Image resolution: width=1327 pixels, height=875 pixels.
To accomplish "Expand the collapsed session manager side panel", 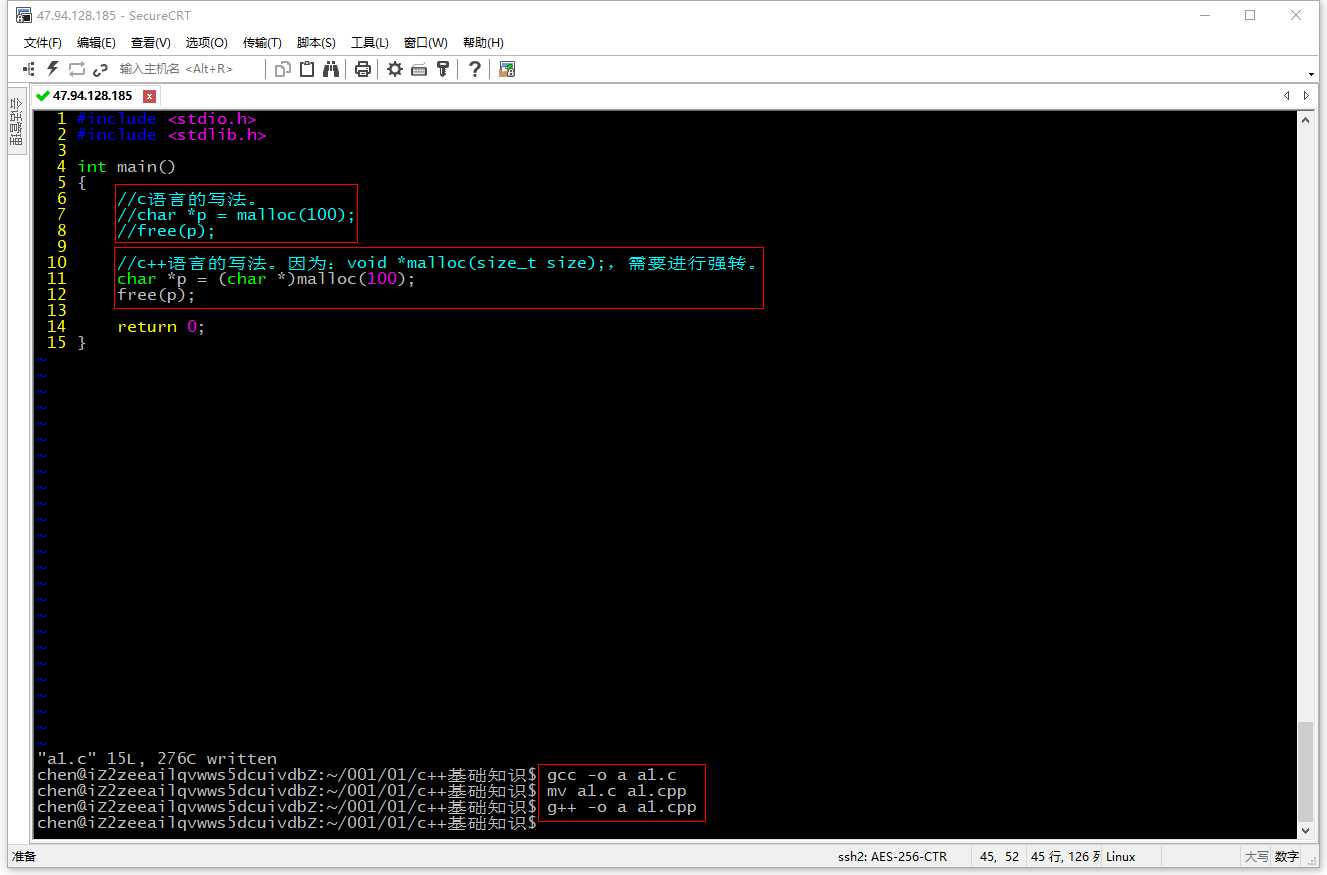I will tap(16, 122).
